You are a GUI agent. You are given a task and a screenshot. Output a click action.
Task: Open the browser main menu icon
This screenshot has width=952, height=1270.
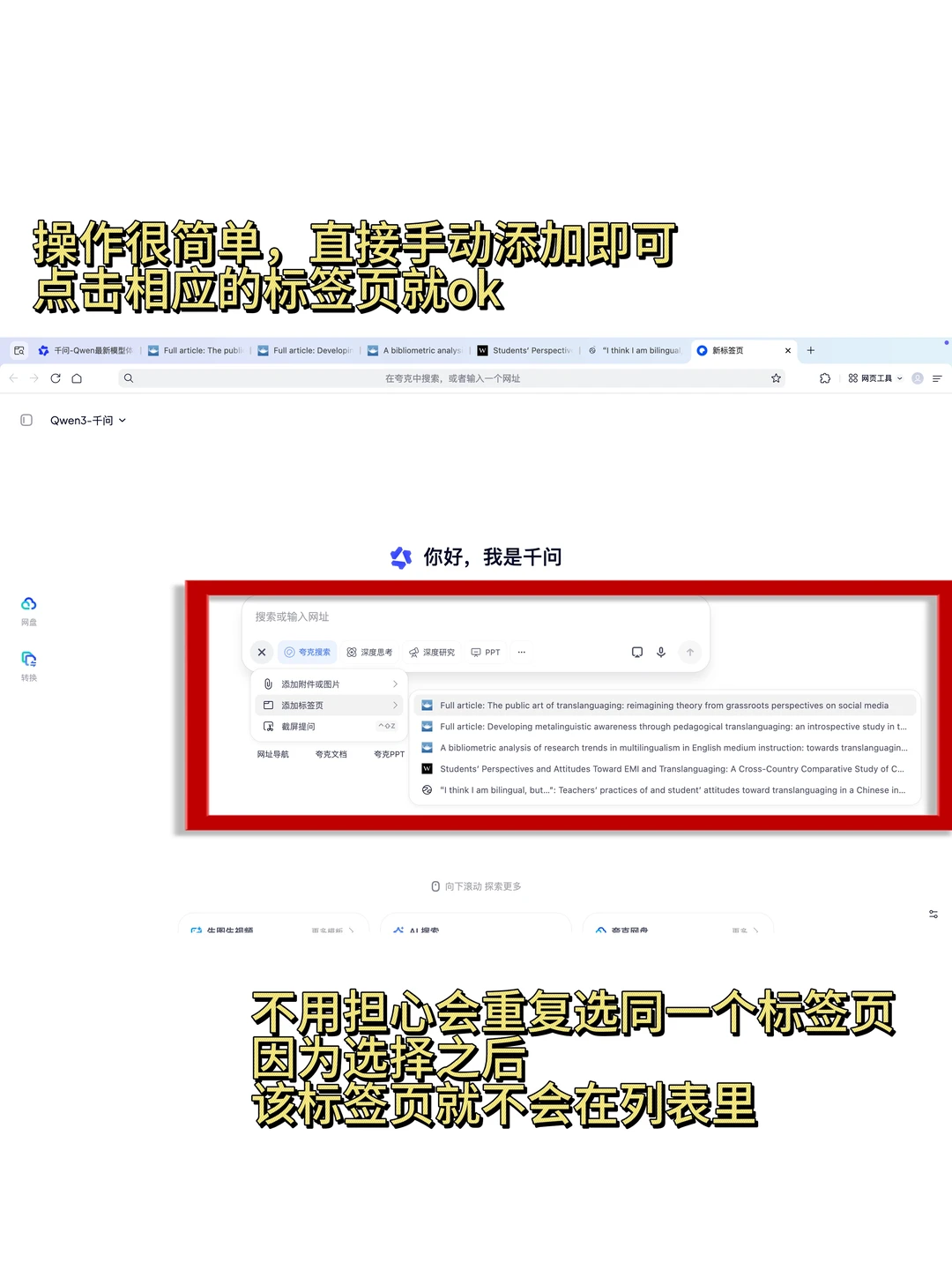[x=937, y=378]
